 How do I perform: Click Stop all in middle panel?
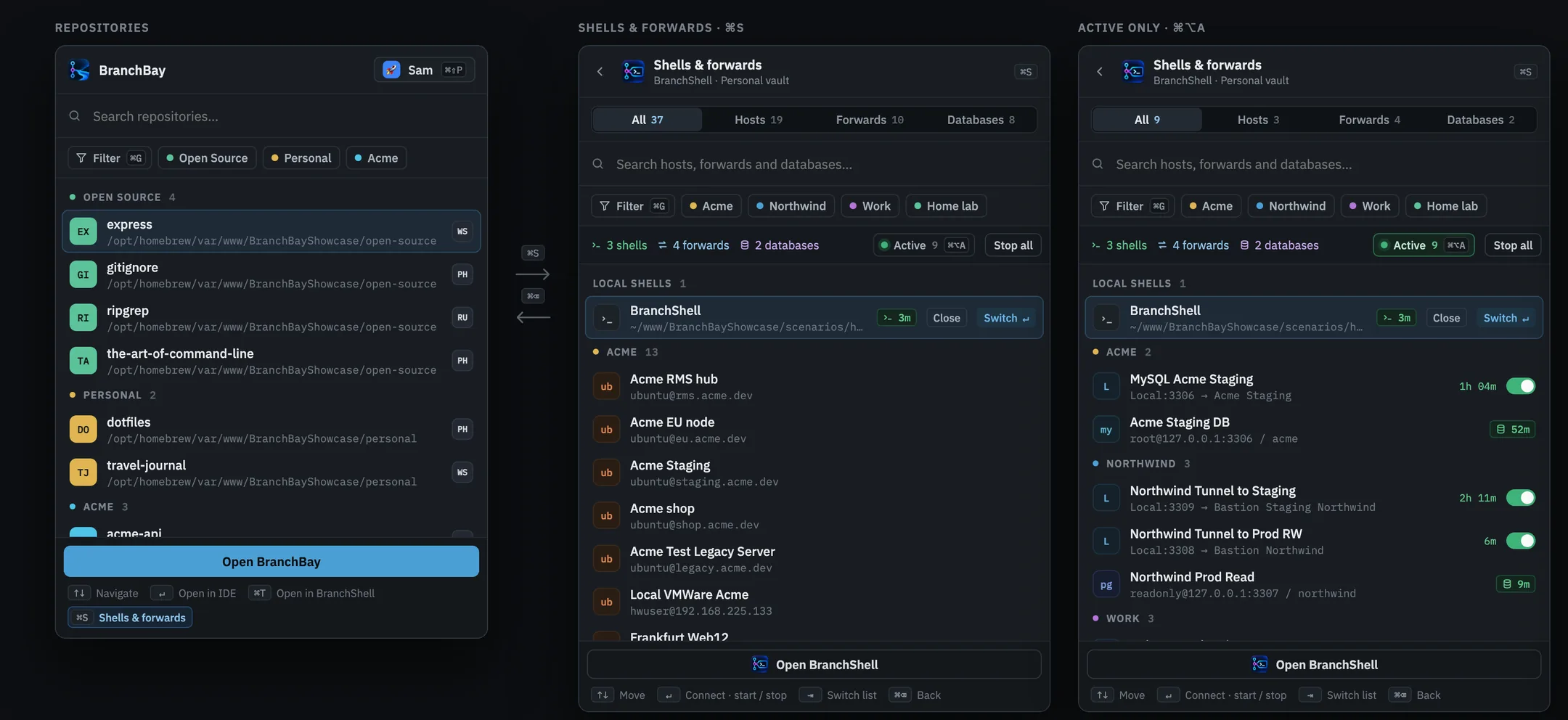tap(1013, 245)
